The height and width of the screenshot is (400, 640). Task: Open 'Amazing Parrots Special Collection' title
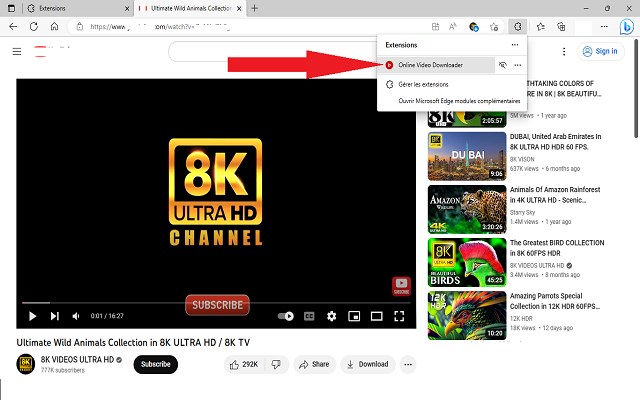click(x=555, y=301)
